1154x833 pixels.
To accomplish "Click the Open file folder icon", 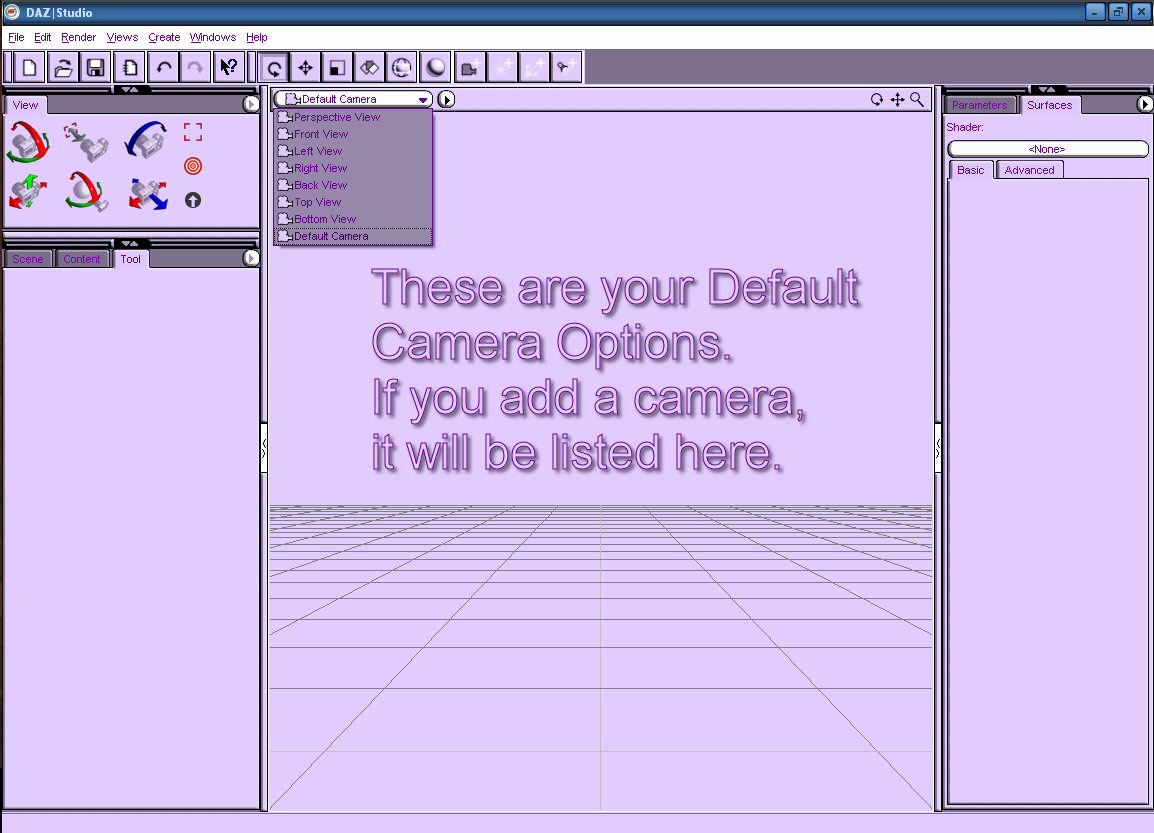I will click(x=63, y=68).
